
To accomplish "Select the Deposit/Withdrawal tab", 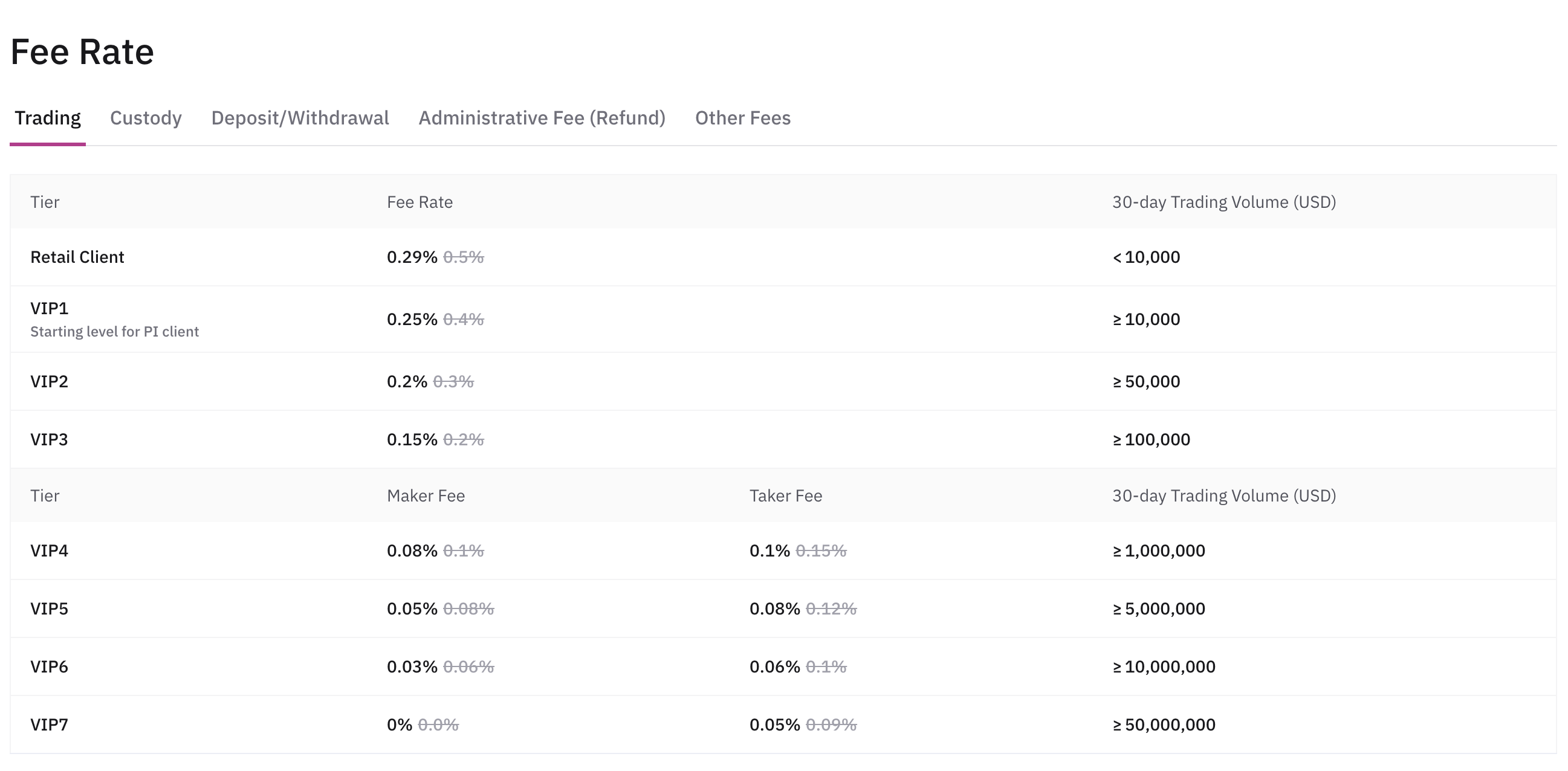I will coord(299,117).
